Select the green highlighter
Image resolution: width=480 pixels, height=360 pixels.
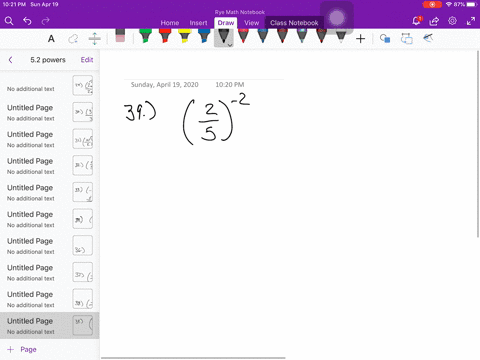coord(145,36)
